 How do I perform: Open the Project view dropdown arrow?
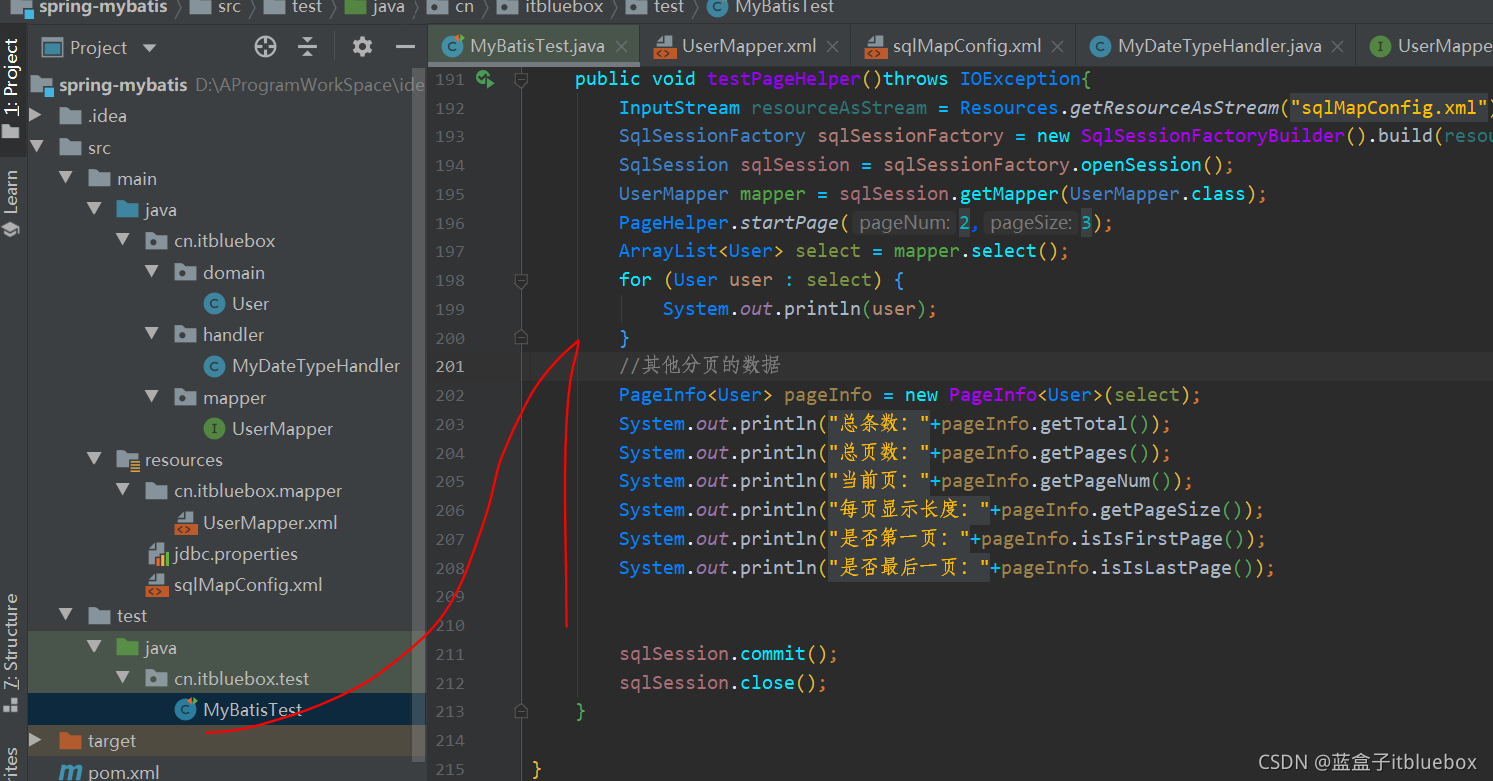(x=150, y=48)
